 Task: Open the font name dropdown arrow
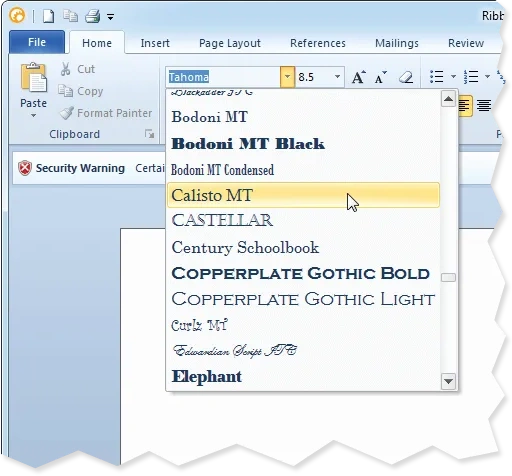[x=287, y=77]
